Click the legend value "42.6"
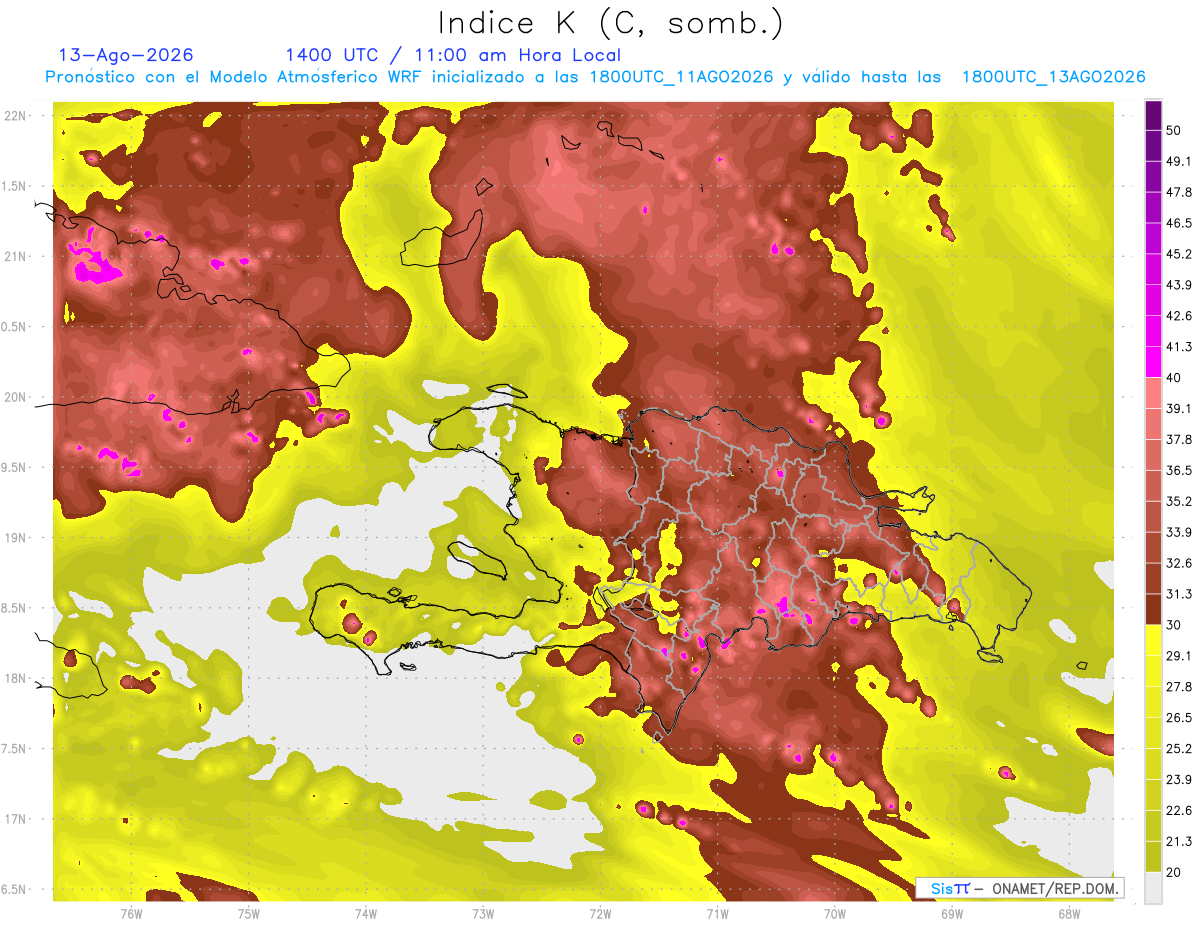The image size is (1200, 927). coord(1179,316)
